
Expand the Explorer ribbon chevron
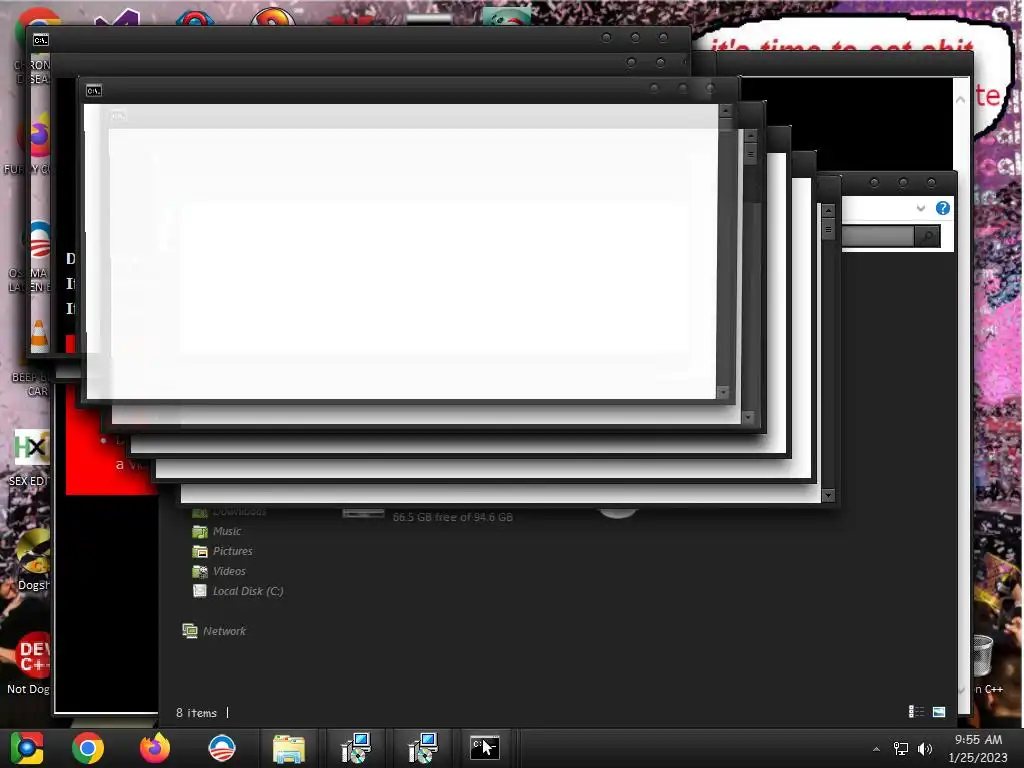921,208
